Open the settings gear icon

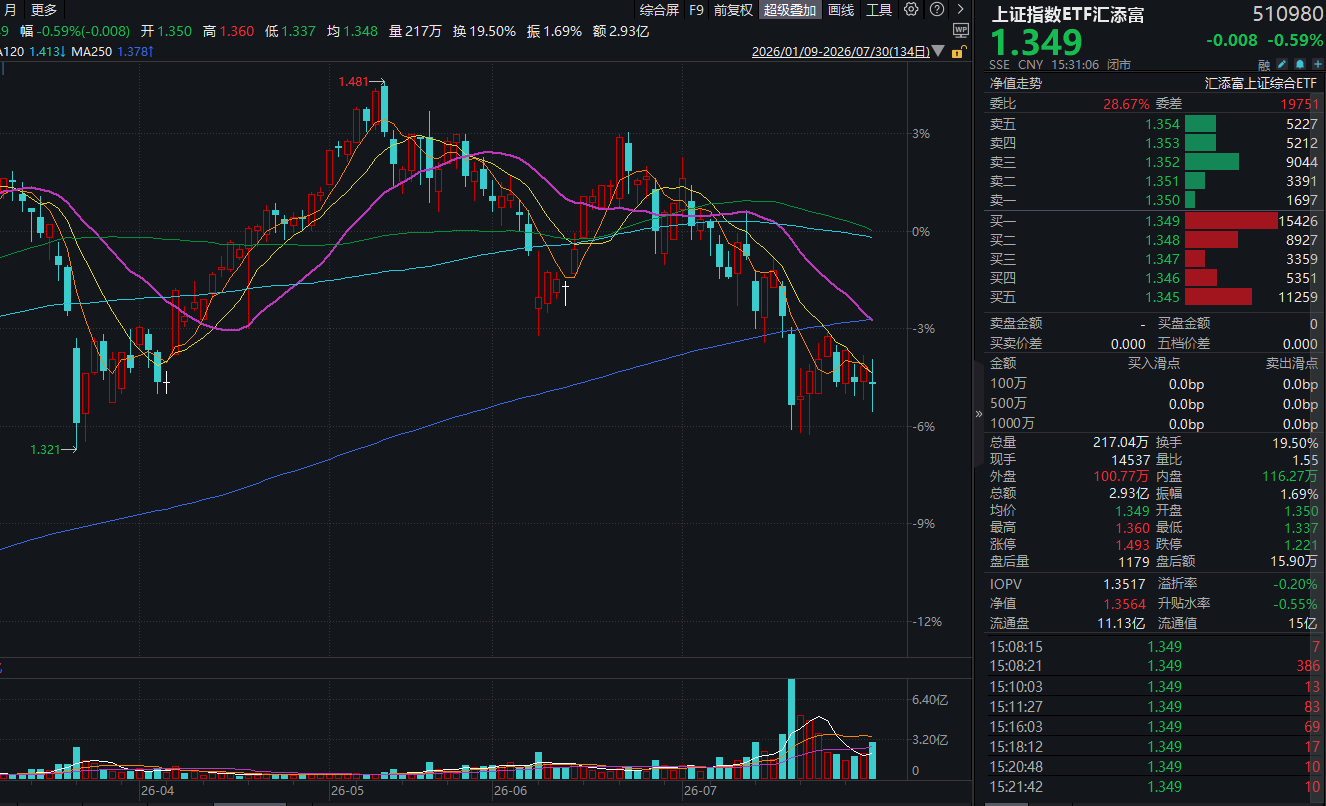pyautogui.click(x=911, y=9)
